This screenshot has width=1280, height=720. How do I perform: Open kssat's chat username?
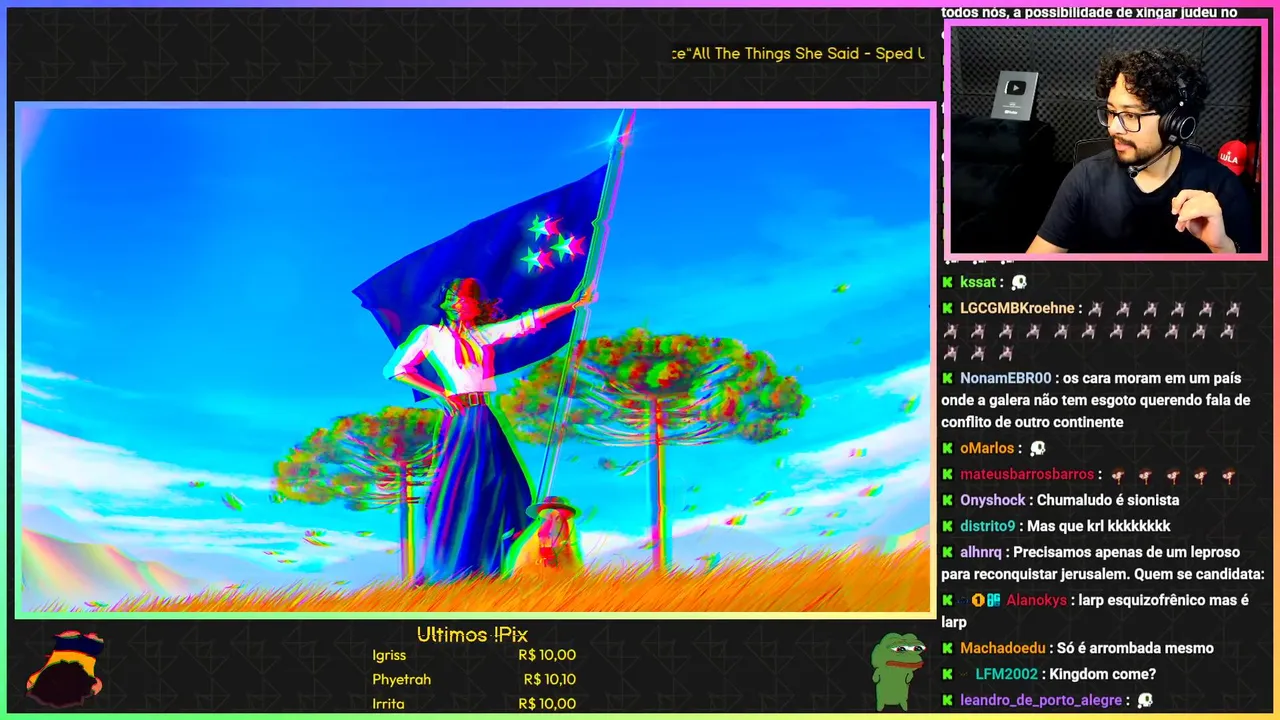(x=978, y=282)
